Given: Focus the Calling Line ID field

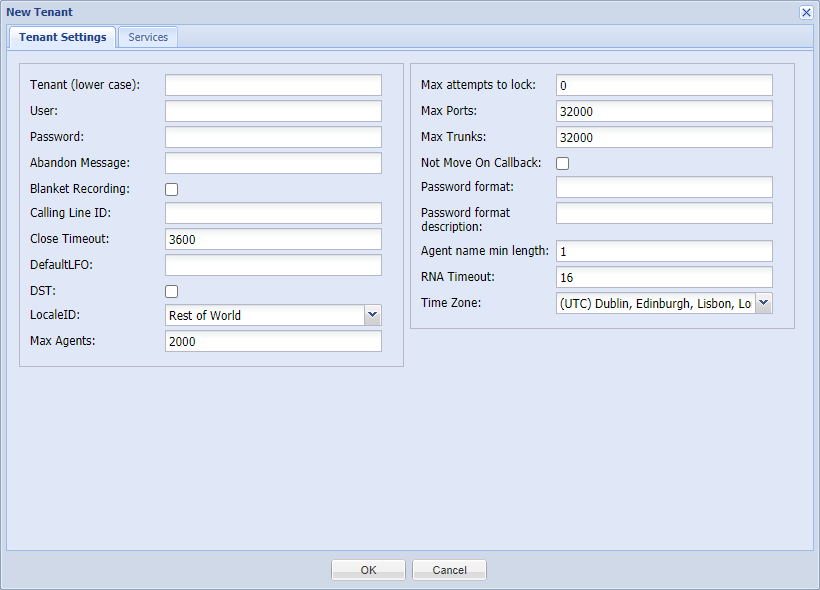Looking at the screenshot, I should pos(274,213).
